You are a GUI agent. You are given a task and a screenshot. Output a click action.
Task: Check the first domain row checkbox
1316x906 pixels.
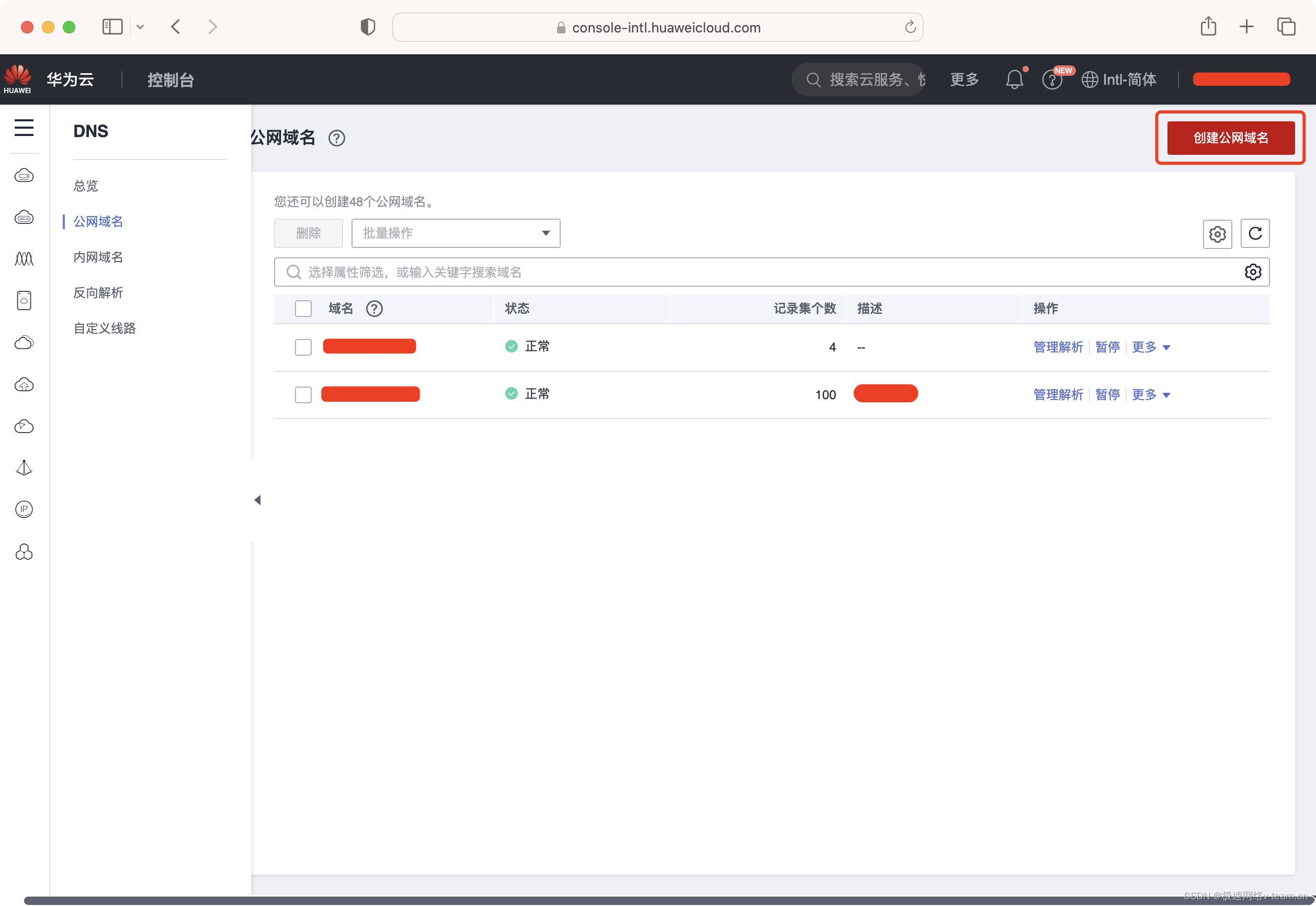(x=303, y=347)
